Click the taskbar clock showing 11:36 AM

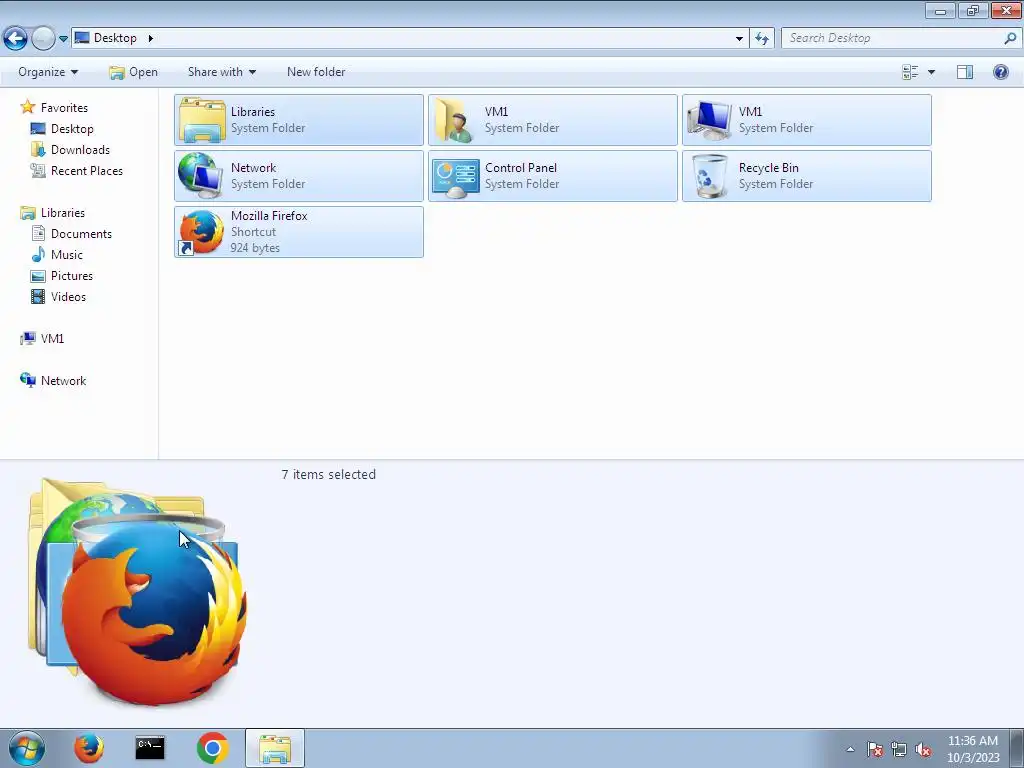tap(973, 749)
